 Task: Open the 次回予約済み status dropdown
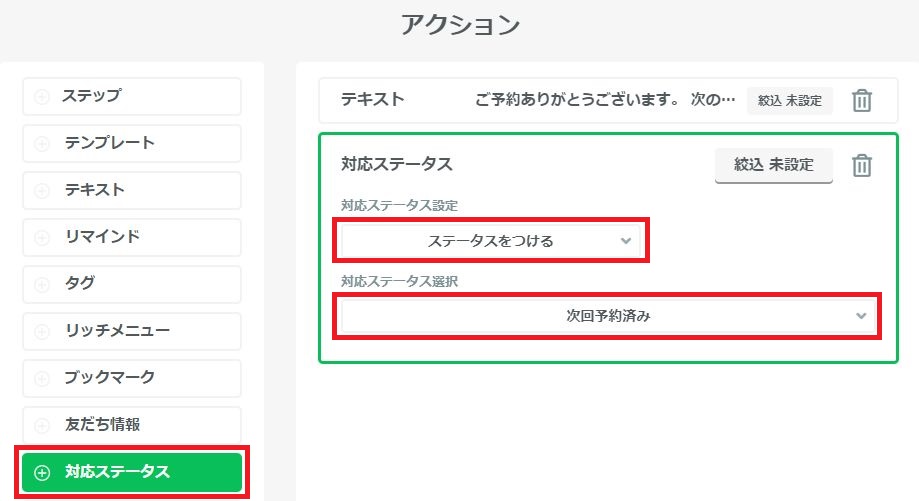click(x=606, y=317)
